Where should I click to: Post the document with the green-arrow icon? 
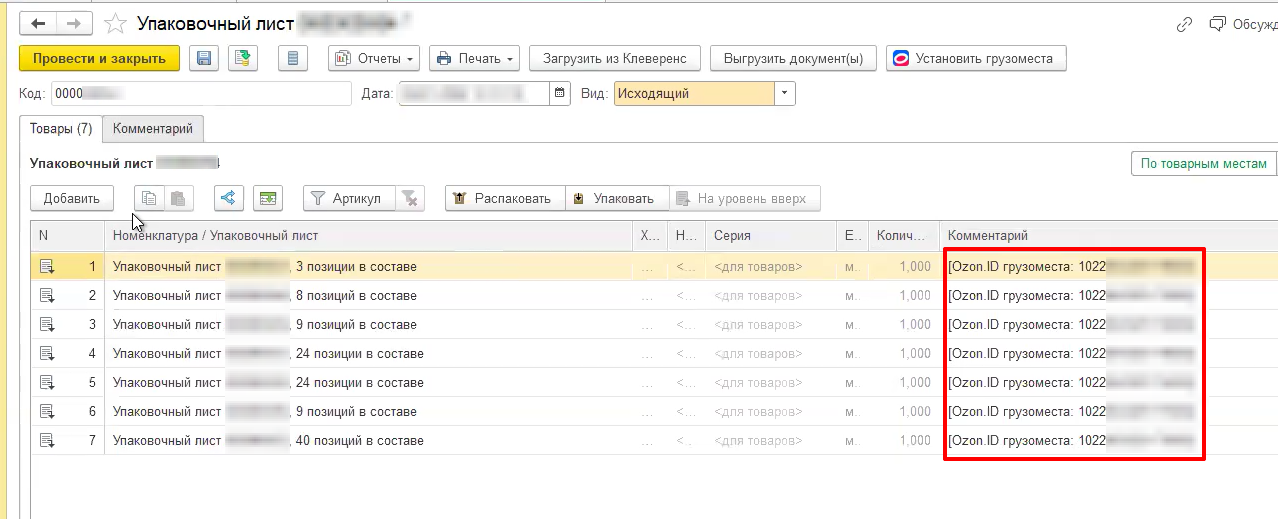coord(242,58)
